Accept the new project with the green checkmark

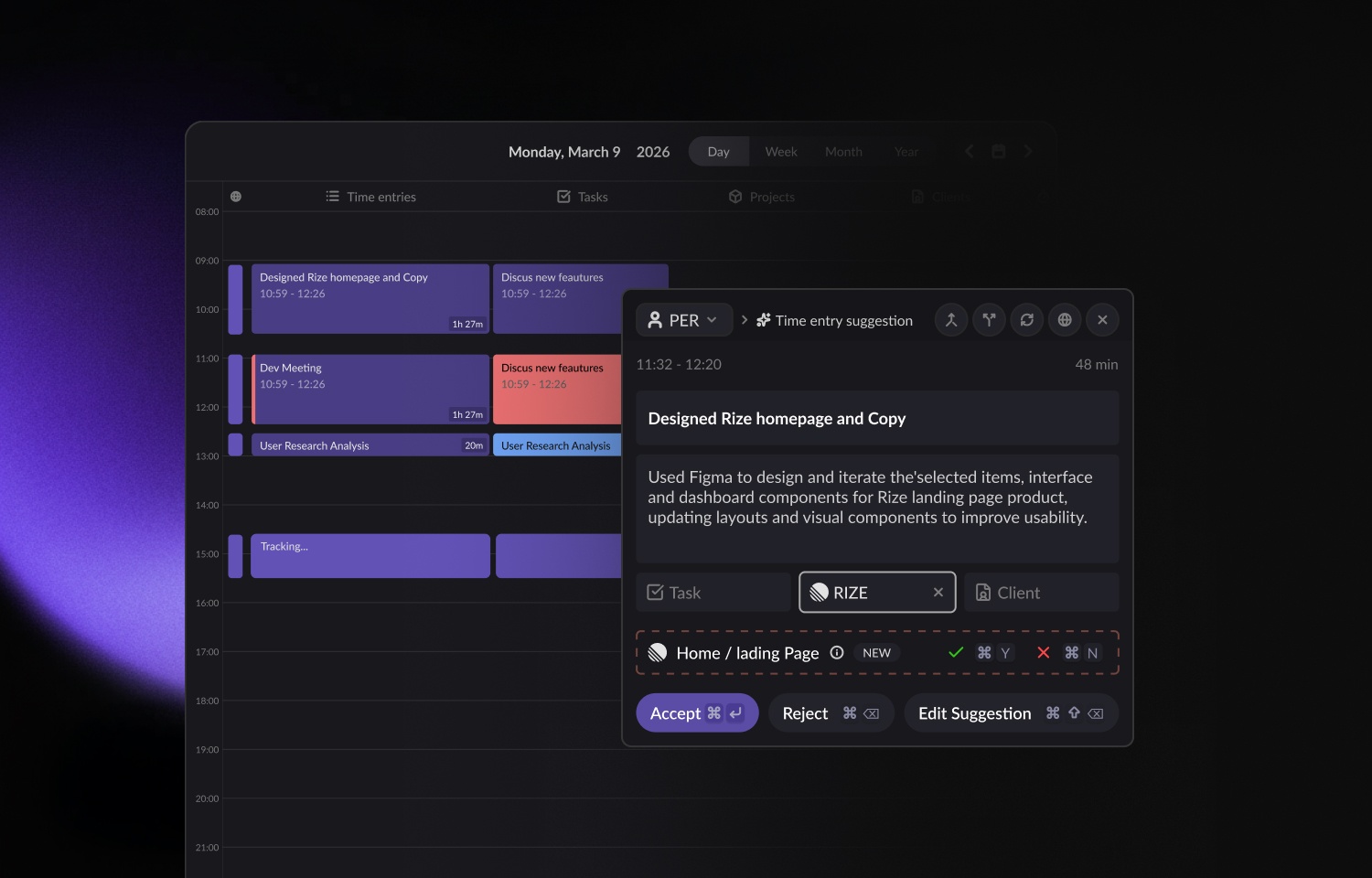[x=957, y=652]
